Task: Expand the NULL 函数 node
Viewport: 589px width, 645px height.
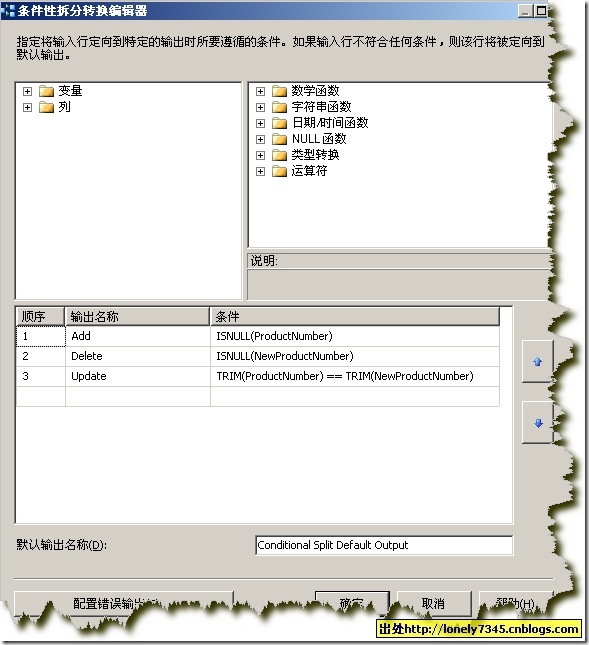Action: (260, 139)
